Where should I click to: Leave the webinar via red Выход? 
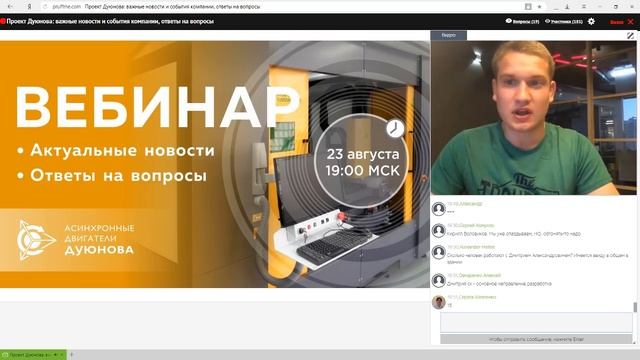point(622,22)
